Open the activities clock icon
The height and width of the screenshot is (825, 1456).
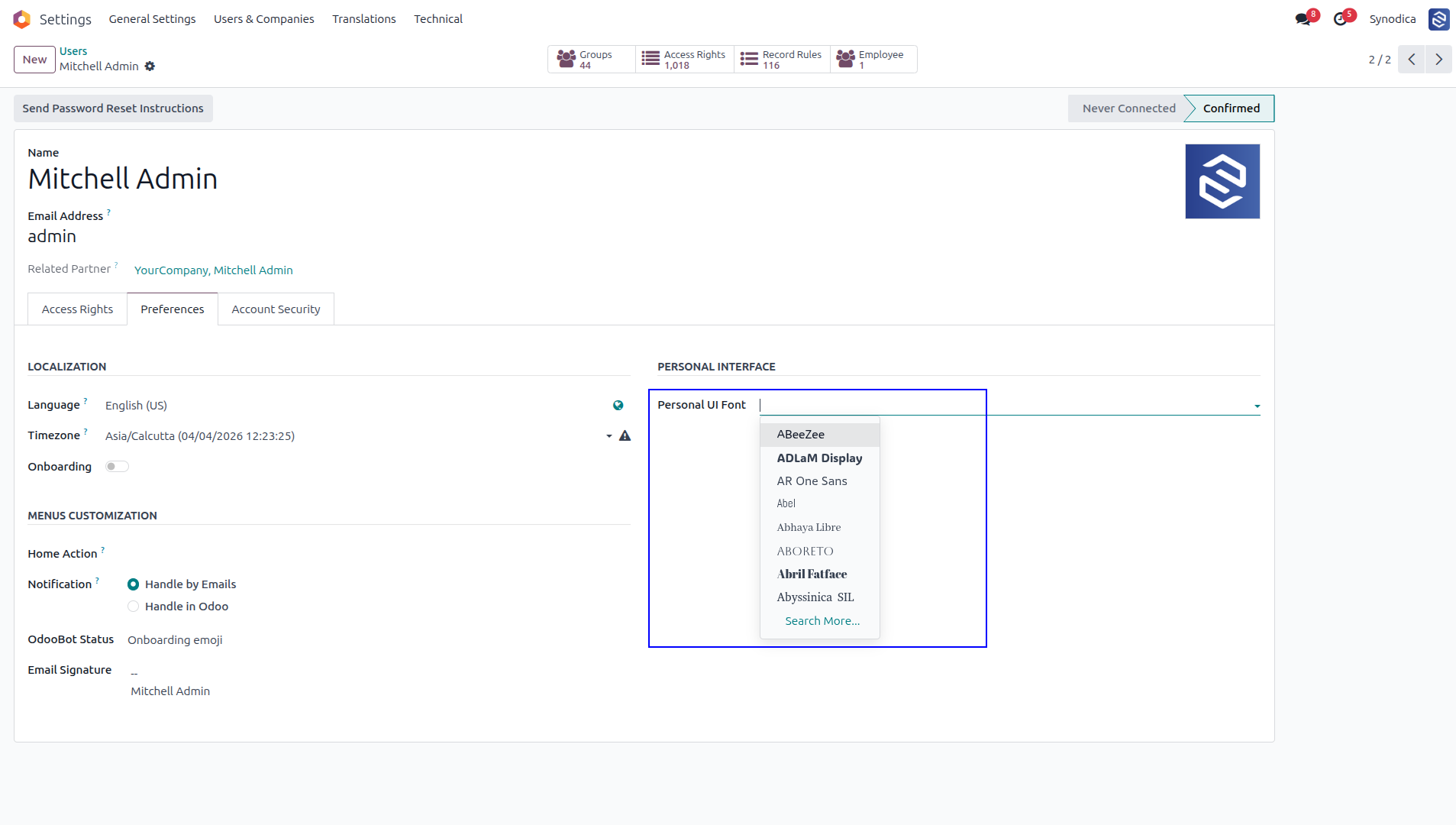click(x=1340, y=19)
